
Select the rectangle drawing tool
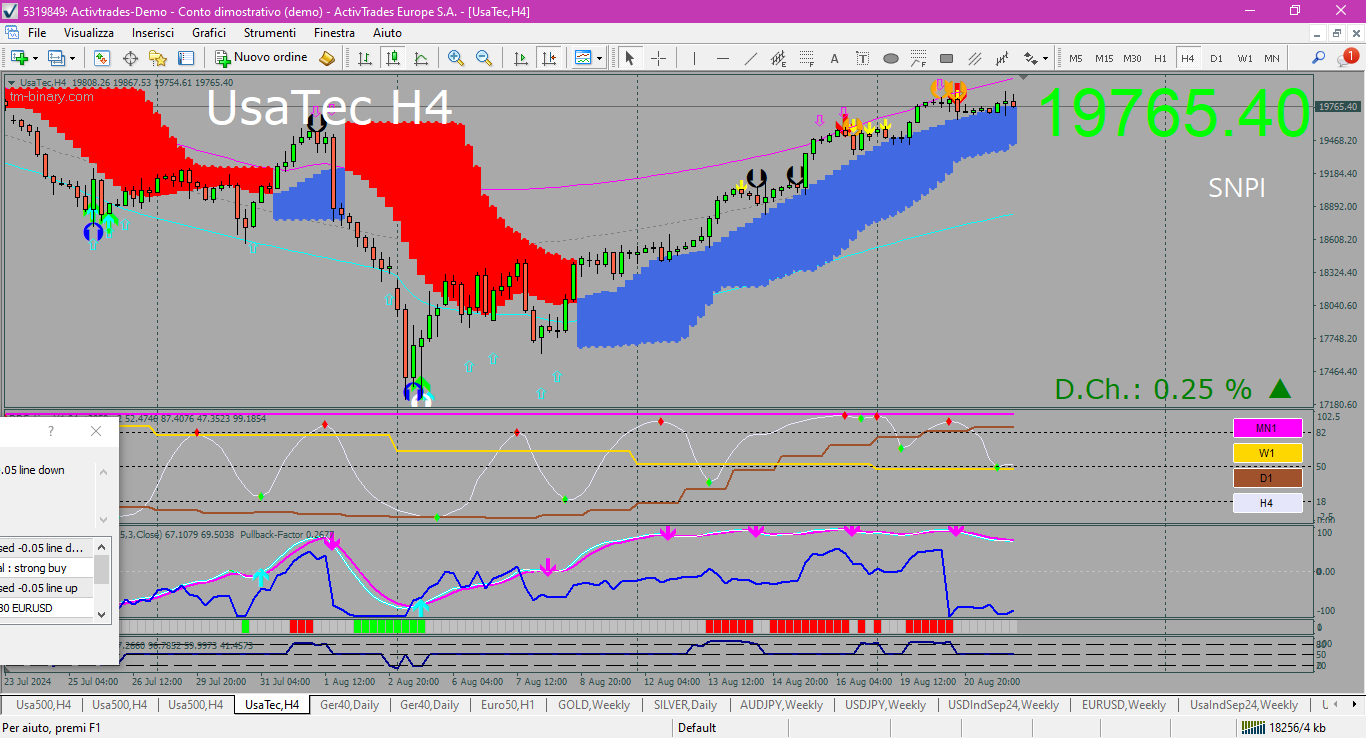(947, 58)
